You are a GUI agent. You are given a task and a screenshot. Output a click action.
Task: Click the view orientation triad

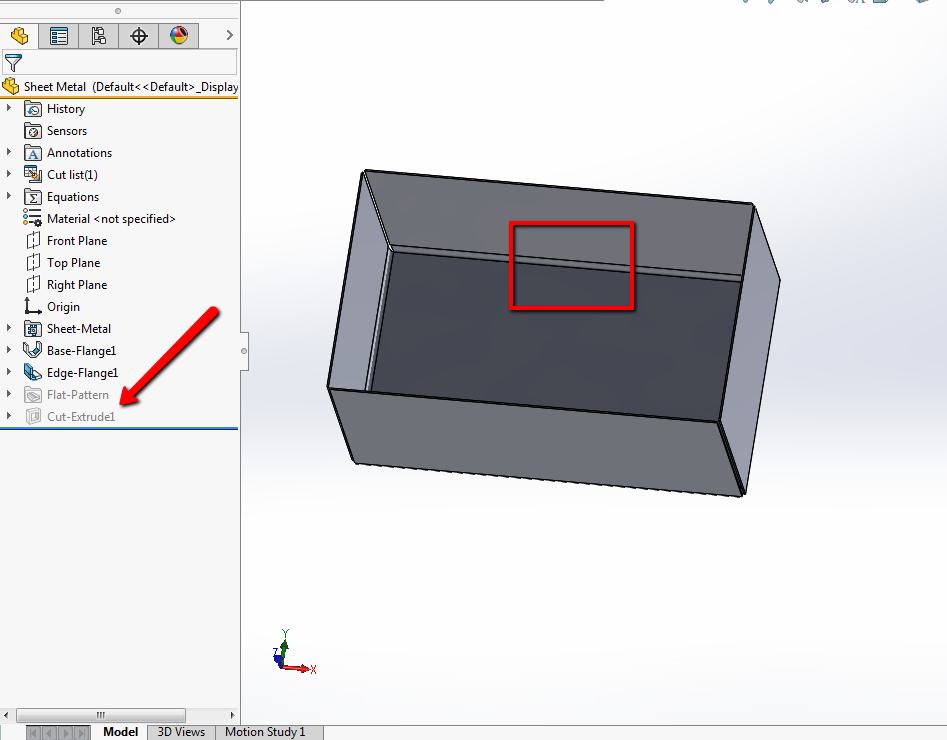point(294,652)
